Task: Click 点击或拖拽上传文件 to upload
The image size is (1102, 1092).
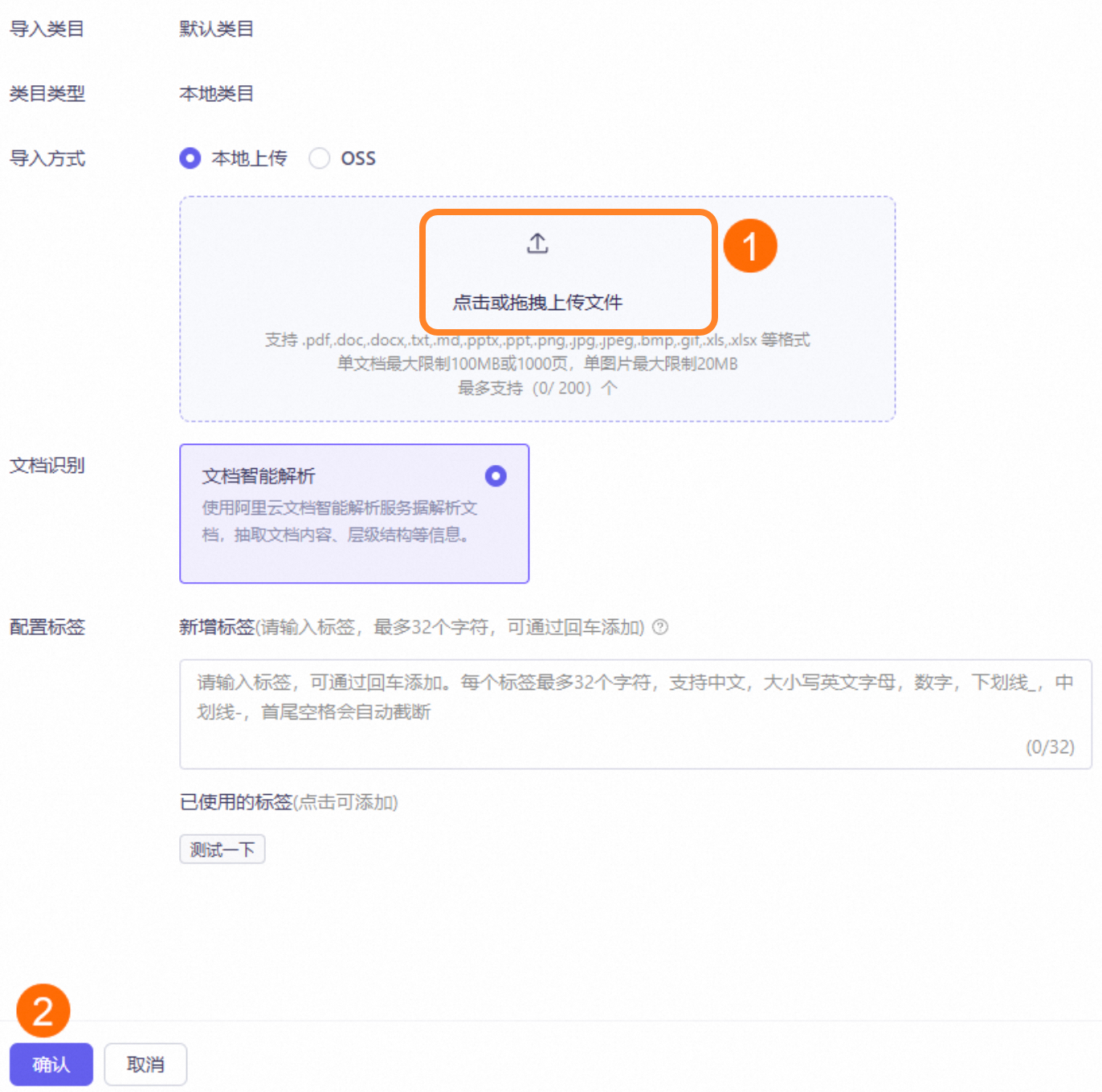Action: point(537,303)
